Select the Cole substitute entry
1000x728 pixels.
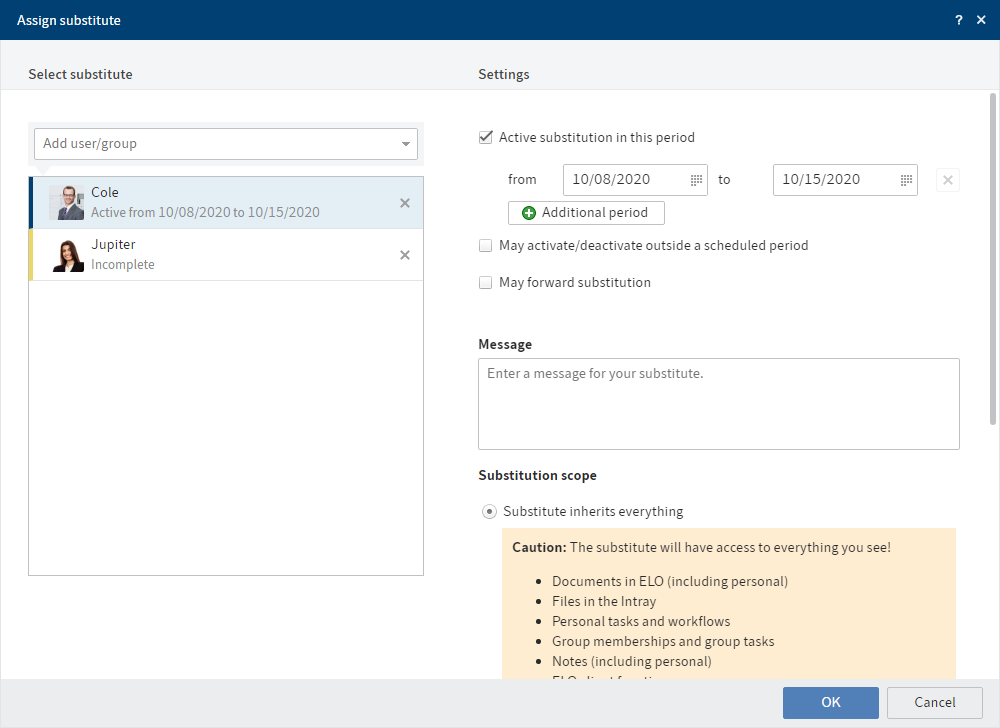(x=226, y=203)
